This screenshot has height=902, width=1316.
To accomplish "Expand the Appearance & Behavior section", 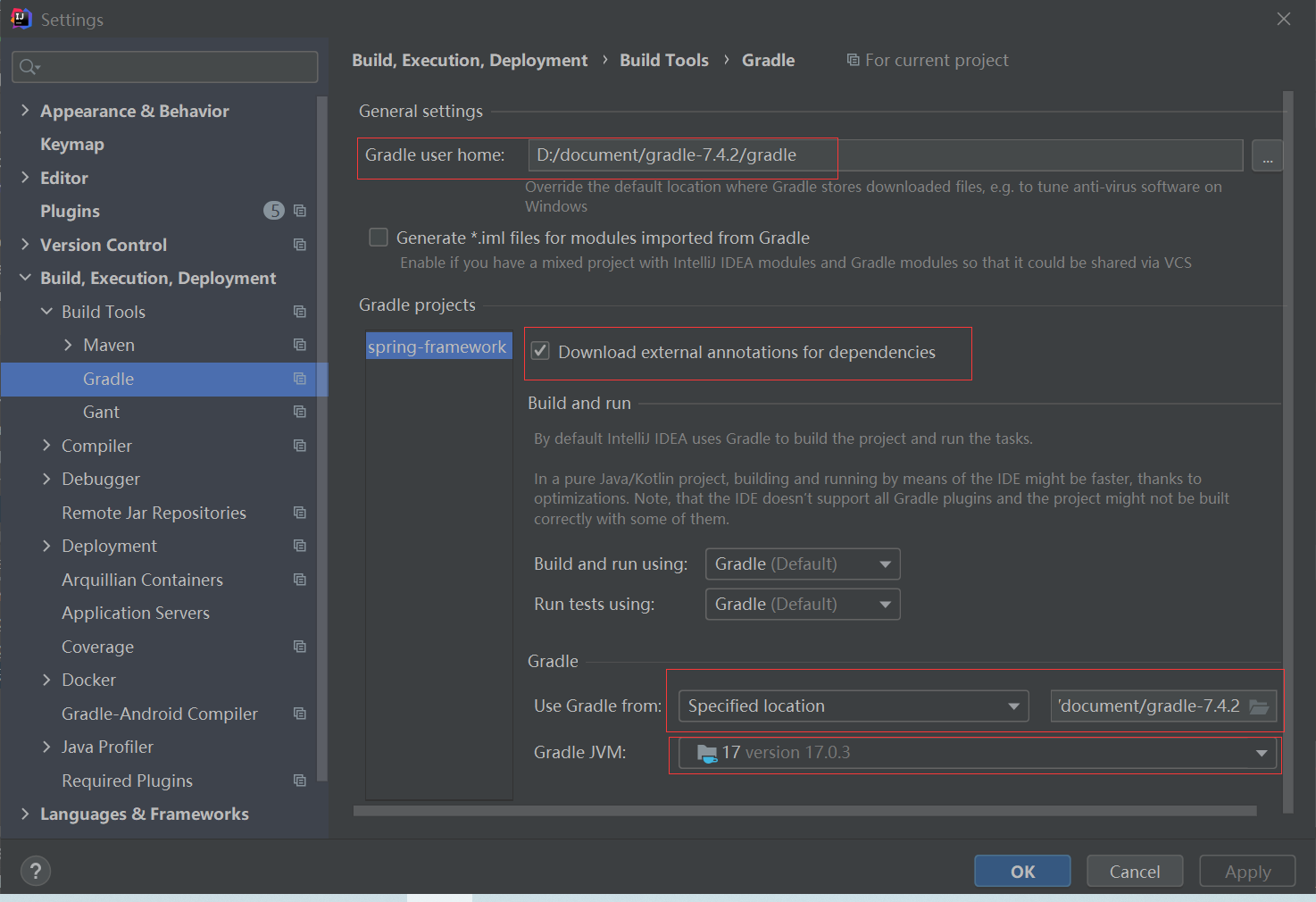I will click(25, 111).
